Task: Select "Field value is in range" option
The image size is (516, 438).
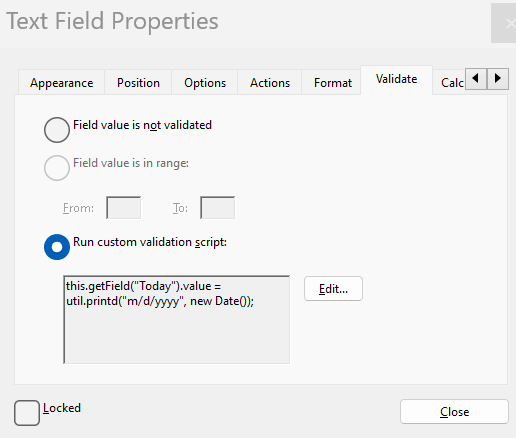Action: pyautogui.click(x=57, y=168)
